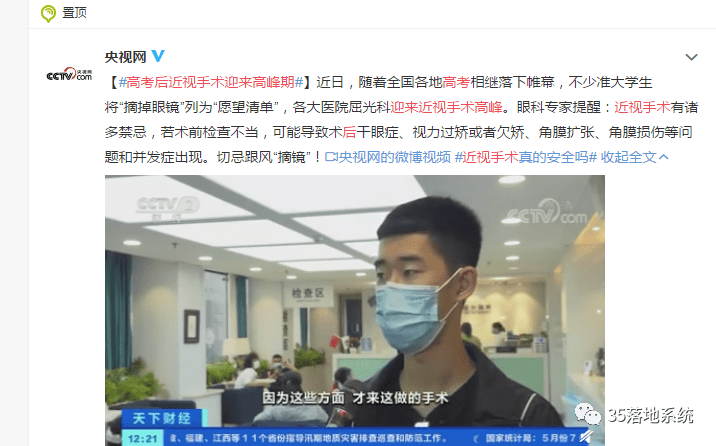Screen dimensions: 716x446
Task: Open the 迎来近视手术高峰 highlighted link
Action: (446, 107)
